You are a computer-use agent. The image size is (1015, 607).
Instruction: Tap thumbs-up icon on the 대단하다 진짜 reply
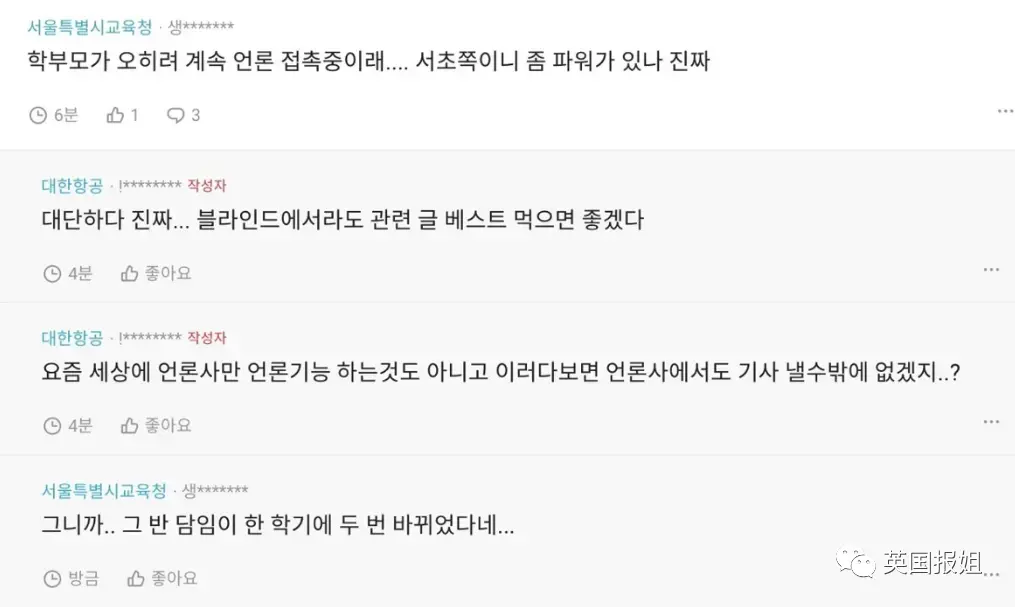pyautogui.click(x=129, y=273)
